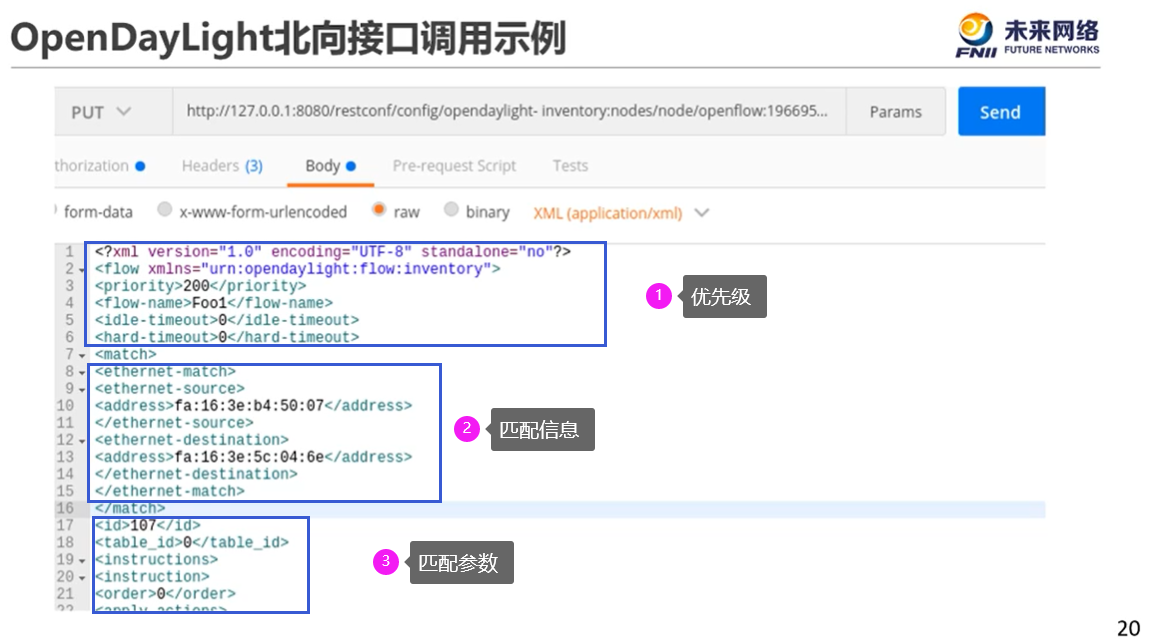
Task: Open the Params panel
Action: tap(895, 112)
